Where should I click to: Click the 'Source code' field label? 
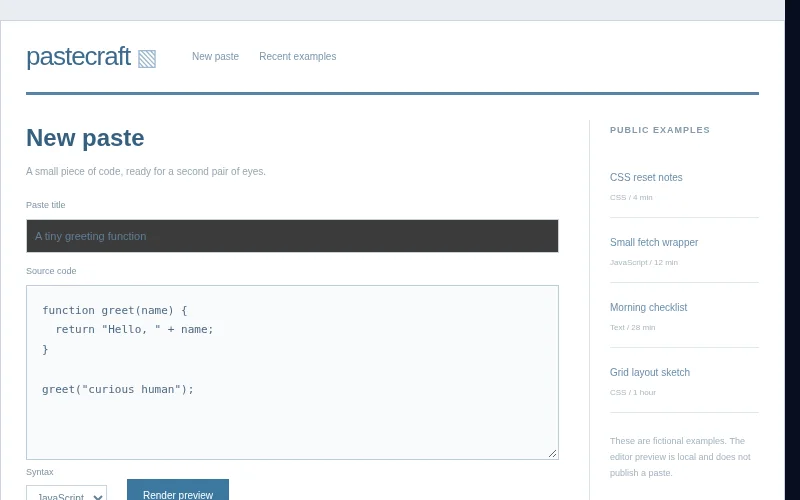[x=51, y=271]
